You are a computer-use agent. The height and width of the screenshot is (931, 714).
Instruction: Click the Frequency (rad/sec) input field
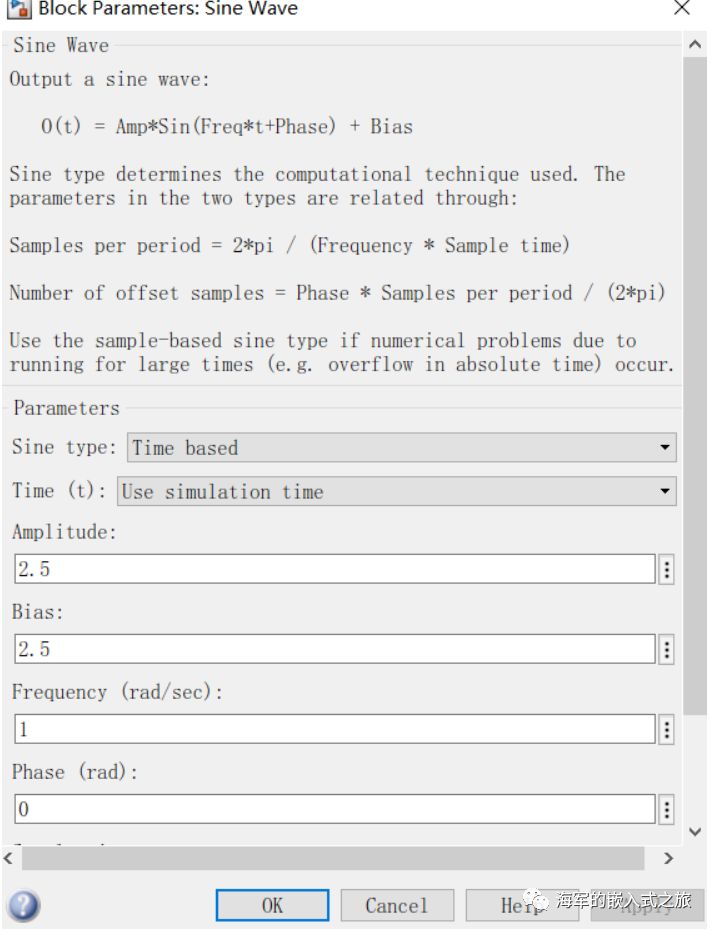click(x=334, y=729)
